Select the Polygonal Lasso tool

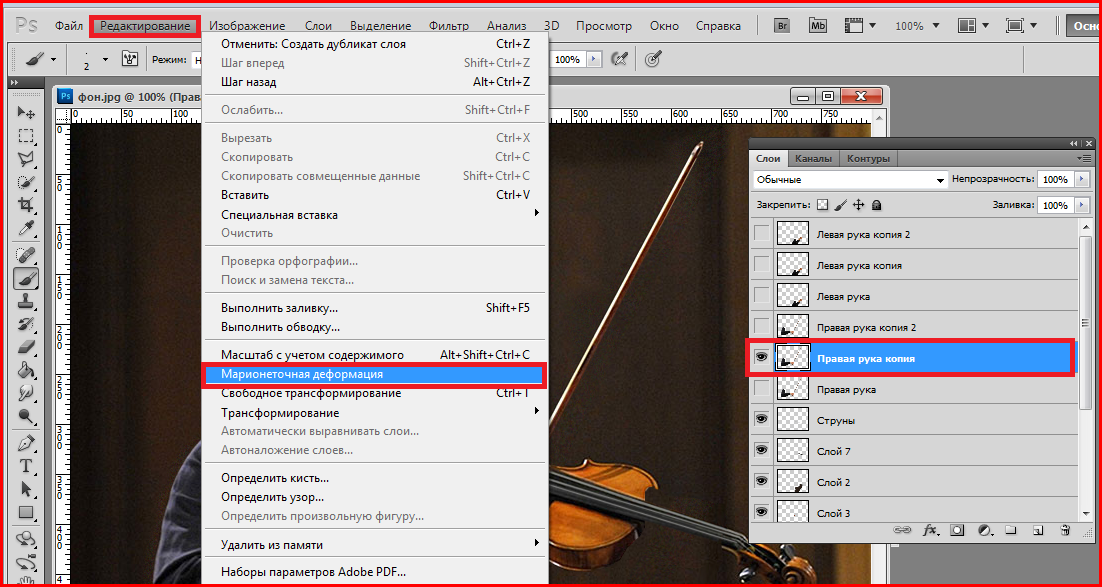click(26, 159)
